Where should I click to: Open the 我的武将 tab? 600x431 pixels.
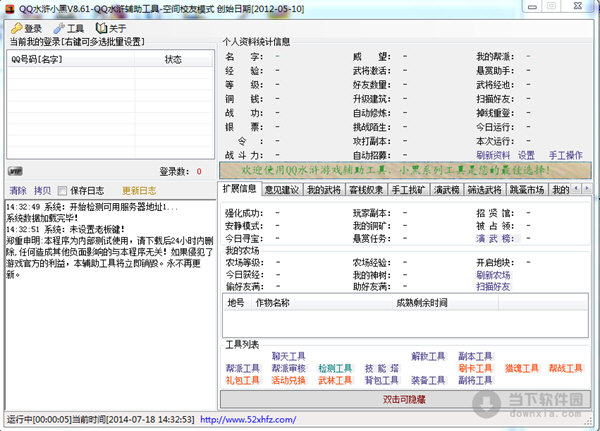tap(324, 190)
